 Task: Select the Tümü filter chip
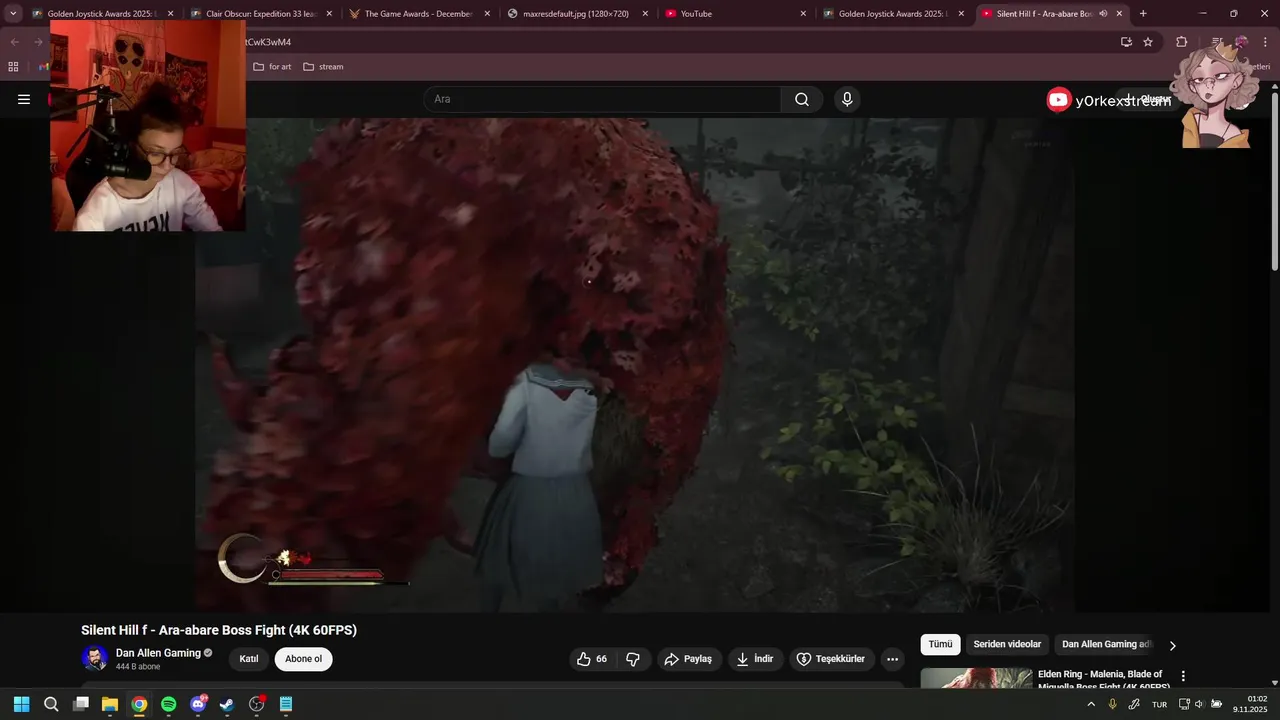pos(941,645)
